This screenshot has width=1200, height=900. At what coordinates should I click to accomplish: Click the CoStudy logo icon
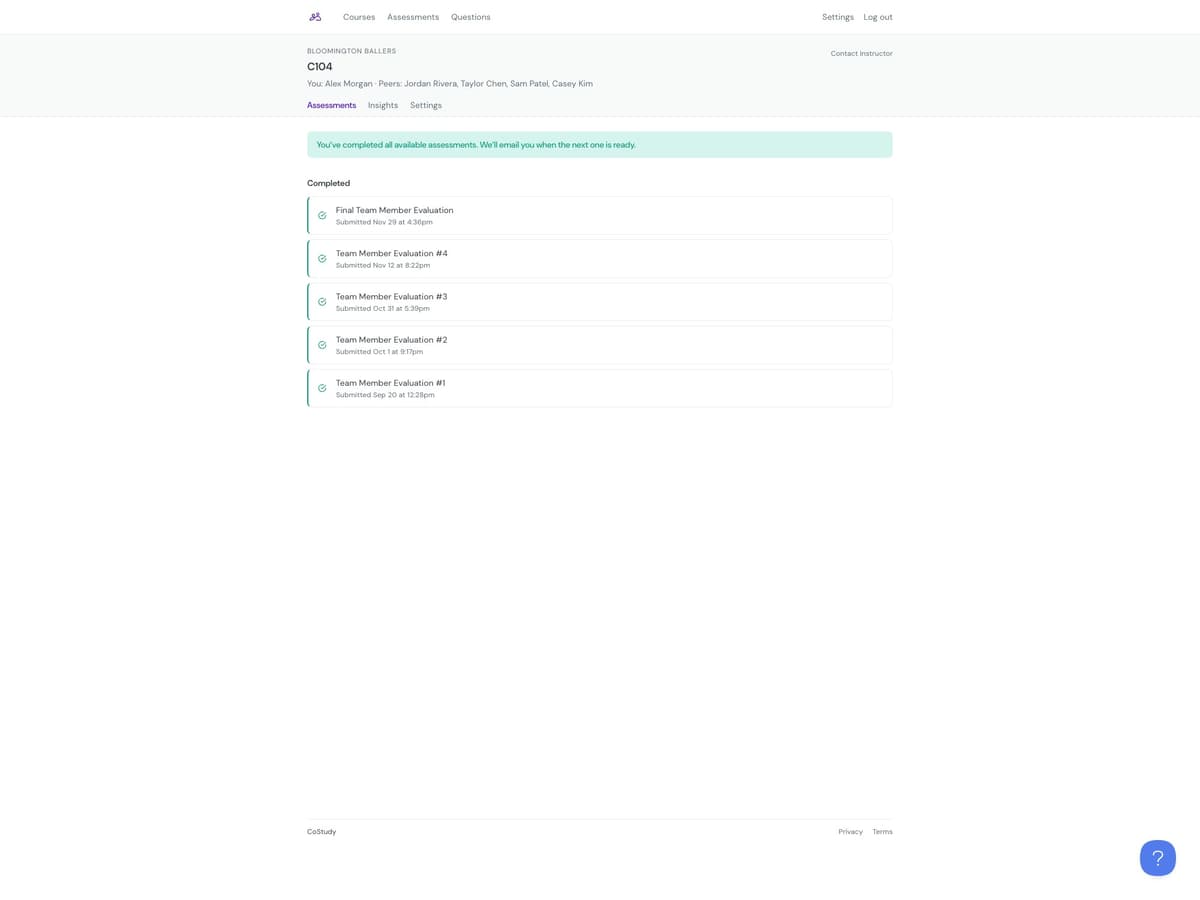pyautogui.click(x=314, y=16)
